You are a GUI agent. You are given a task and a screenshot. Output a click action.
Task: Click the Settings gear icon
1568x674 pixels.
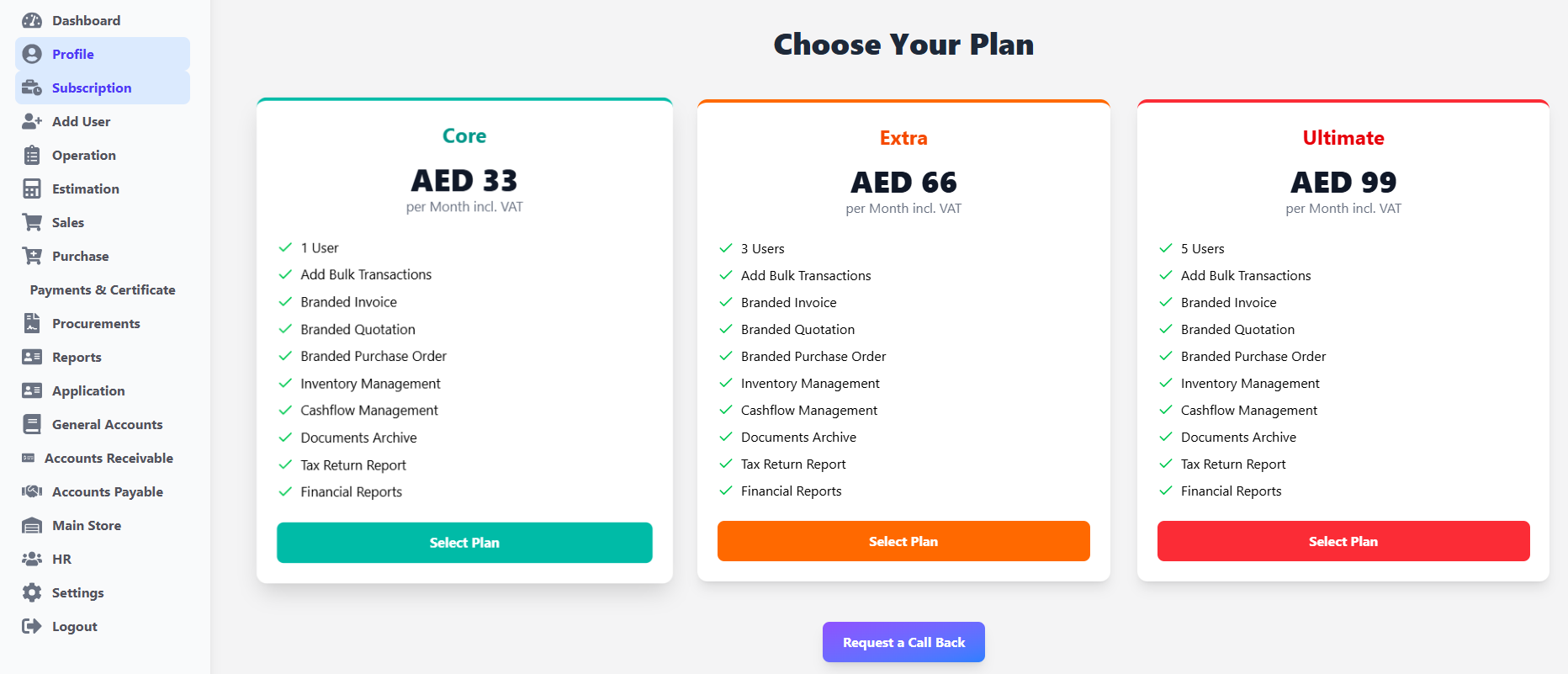click(x=32, y=592)
